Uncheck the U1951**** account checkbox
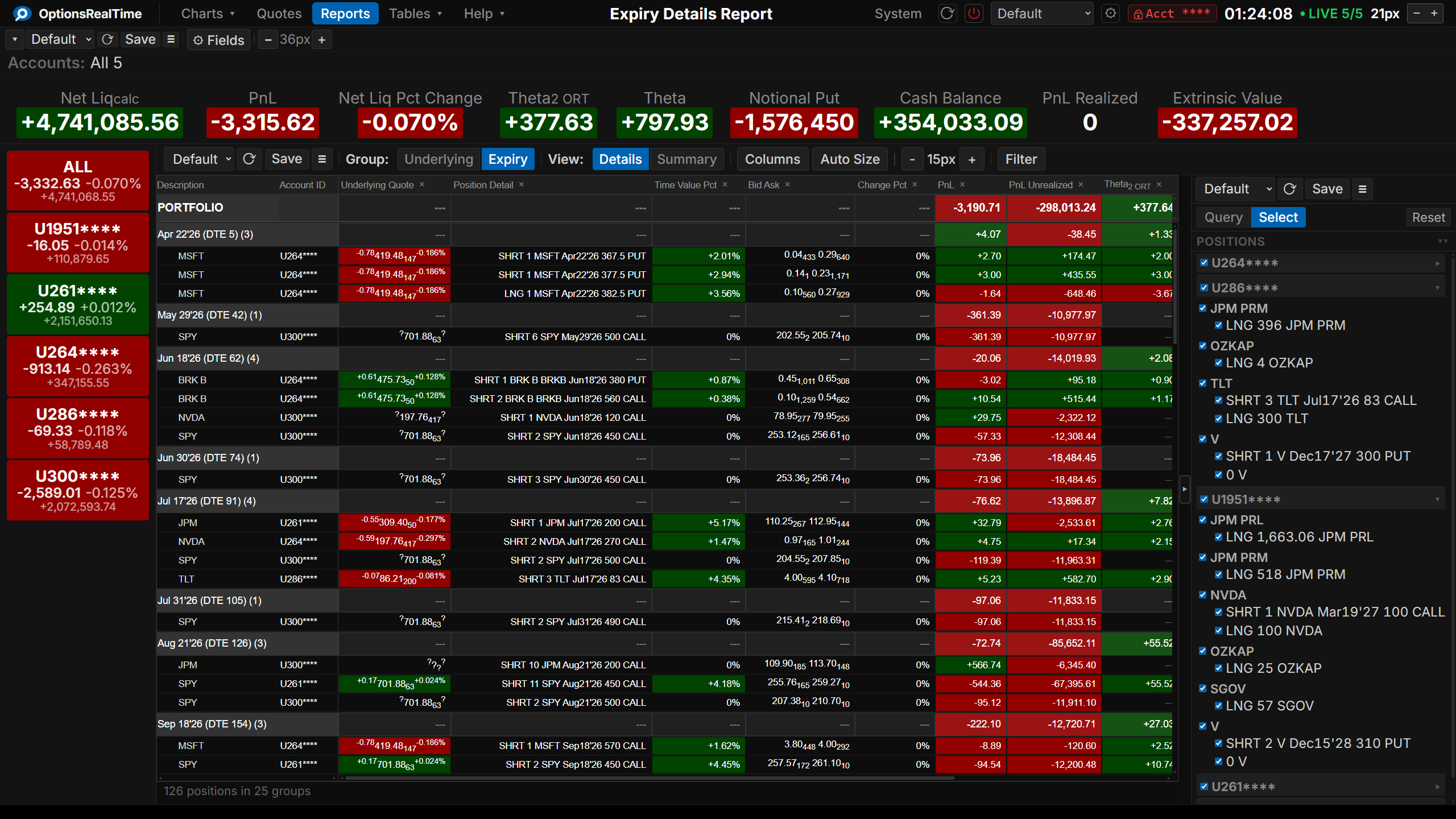 click(x=1204, y=499)
